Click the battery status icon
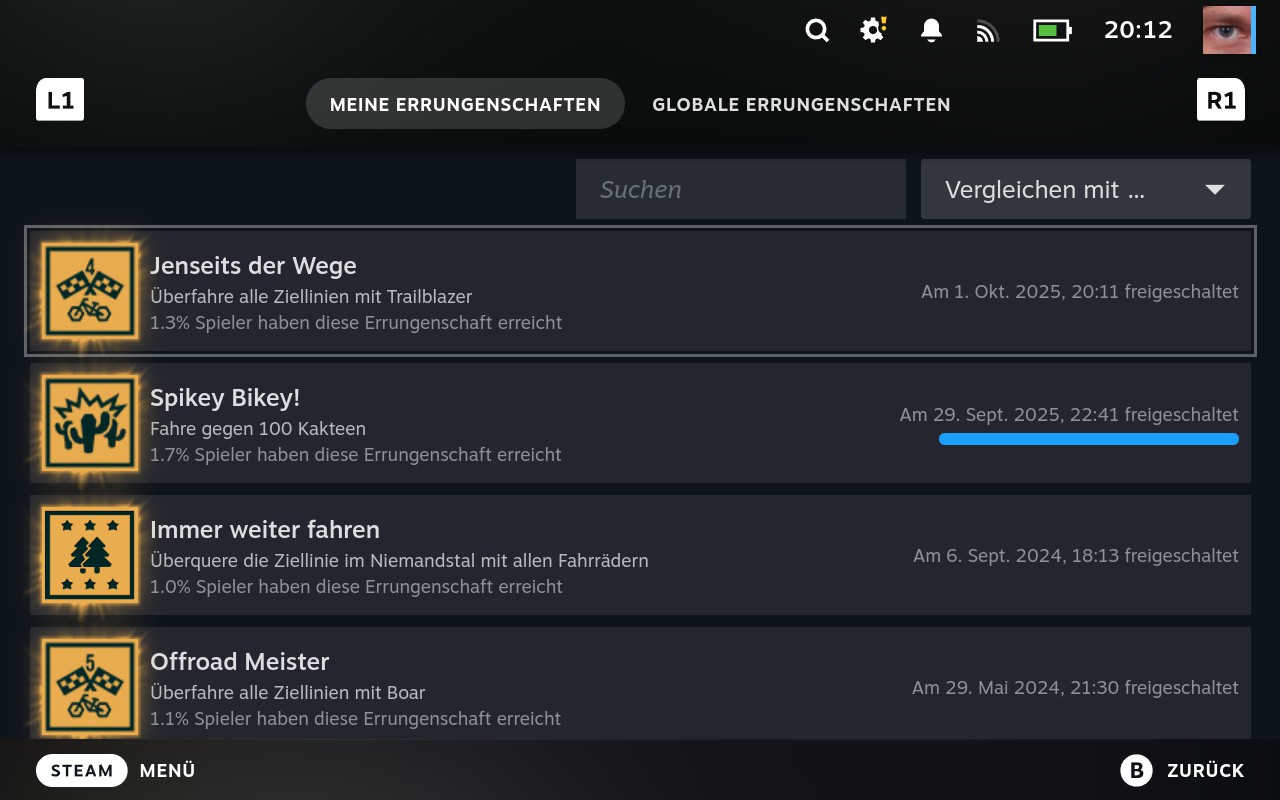This screenshot has height=800, width=1280. [x=1051, y=31]
